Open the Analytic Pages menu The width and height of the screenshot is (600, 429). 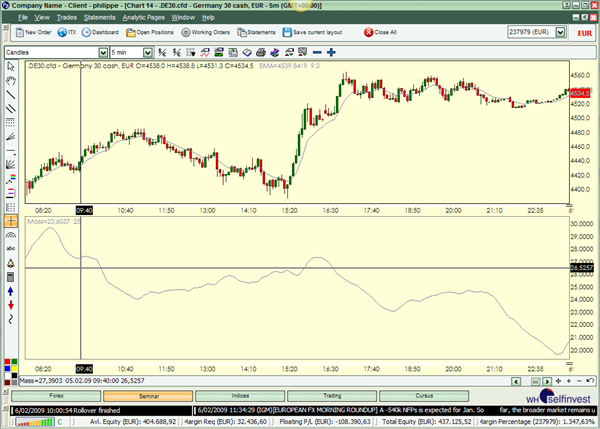coord(144,18)
